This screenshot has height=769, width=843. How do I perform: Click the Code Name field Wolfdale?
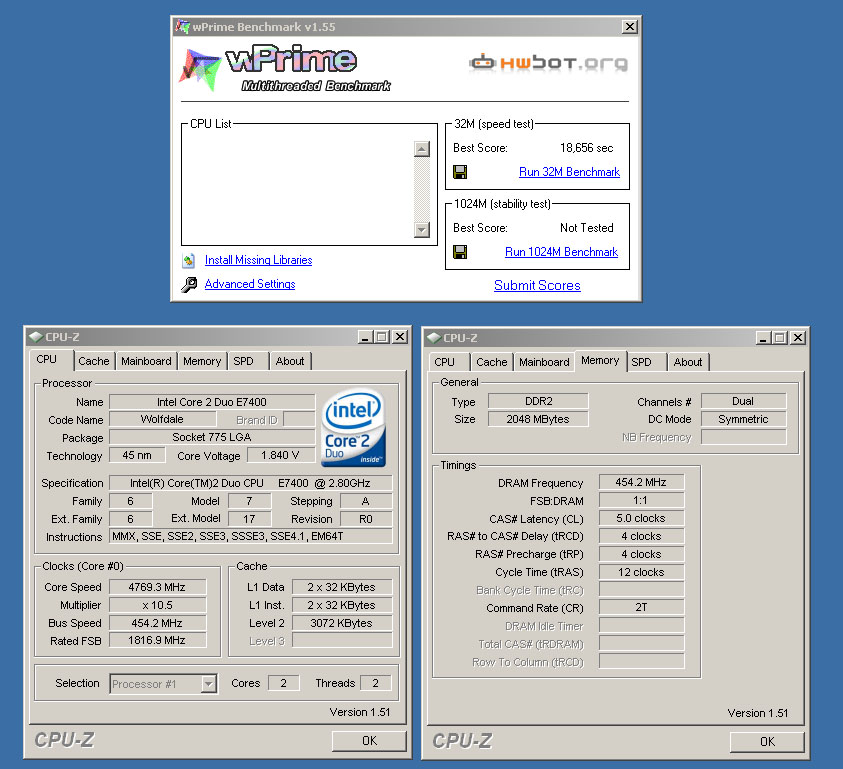click(162, 419)
